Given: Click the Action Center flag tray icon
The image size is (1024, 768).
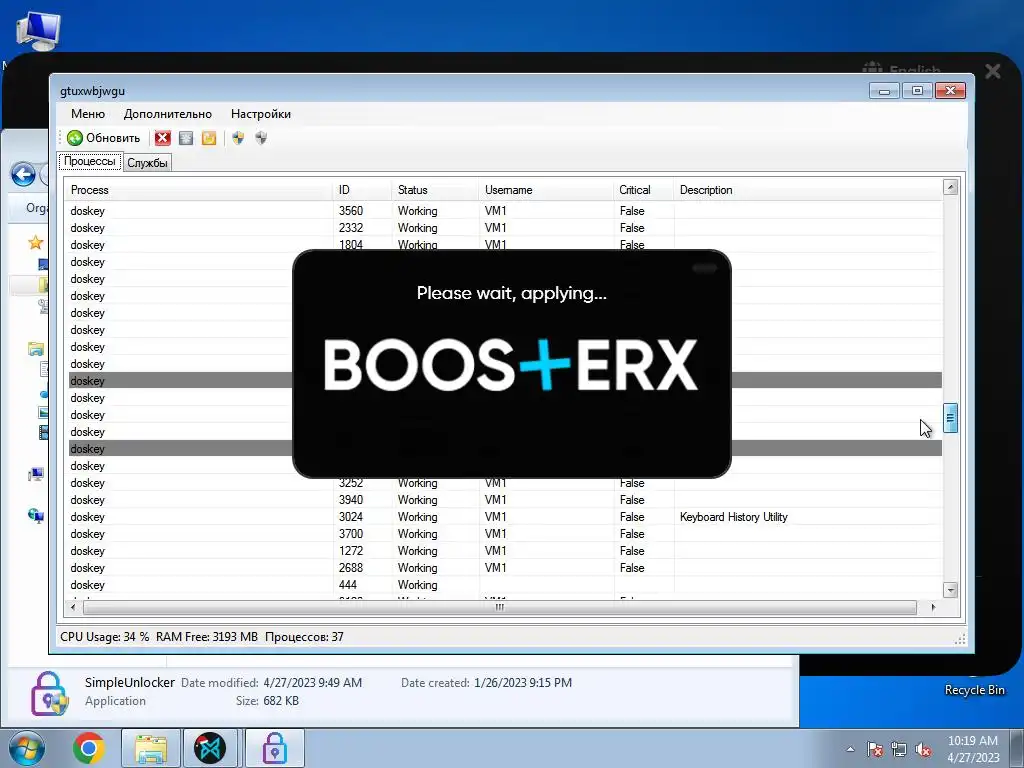Looking at the screenshot, I should 875,749.
